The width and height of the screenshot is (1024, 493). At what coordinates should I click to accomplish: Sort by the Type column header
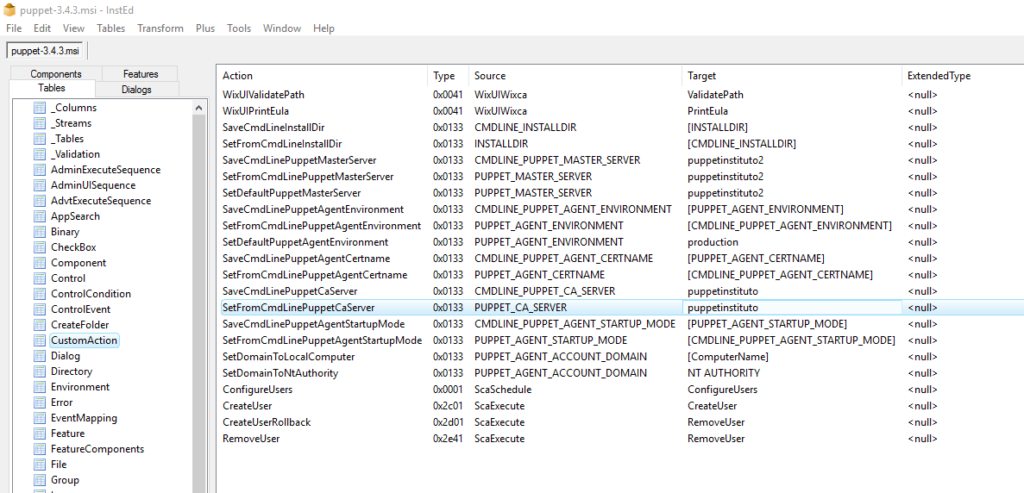[x=448, y=76]
